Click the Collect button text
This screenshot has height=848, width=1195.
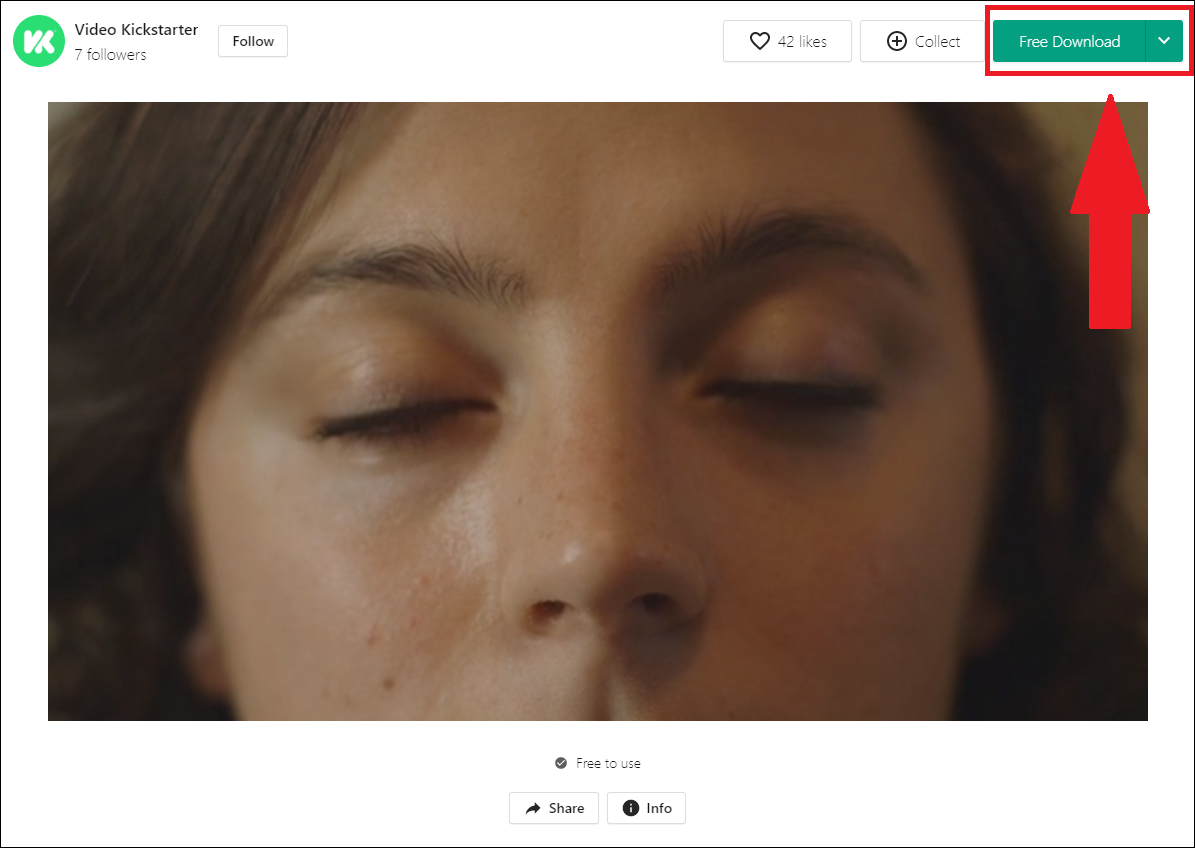[937, 42]
